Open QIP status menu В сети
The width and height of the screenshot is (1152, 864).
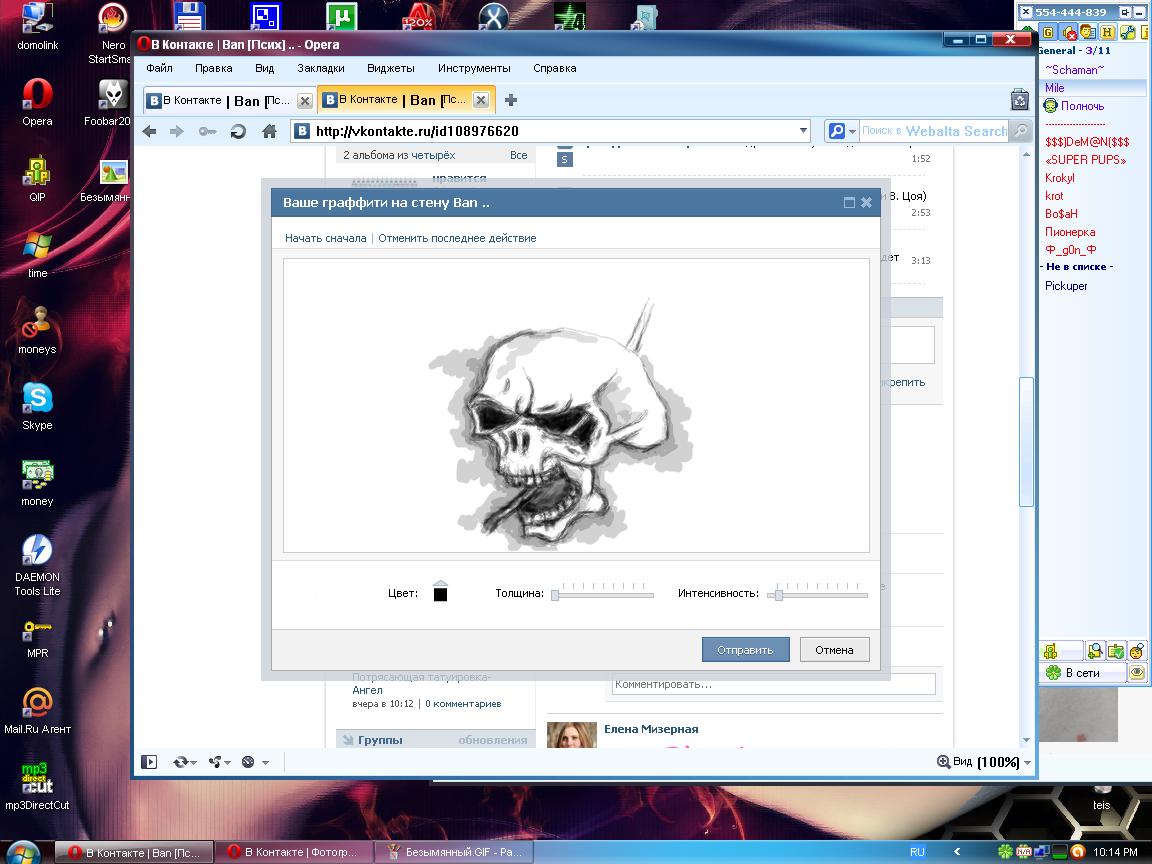(x=1082, y=673)
